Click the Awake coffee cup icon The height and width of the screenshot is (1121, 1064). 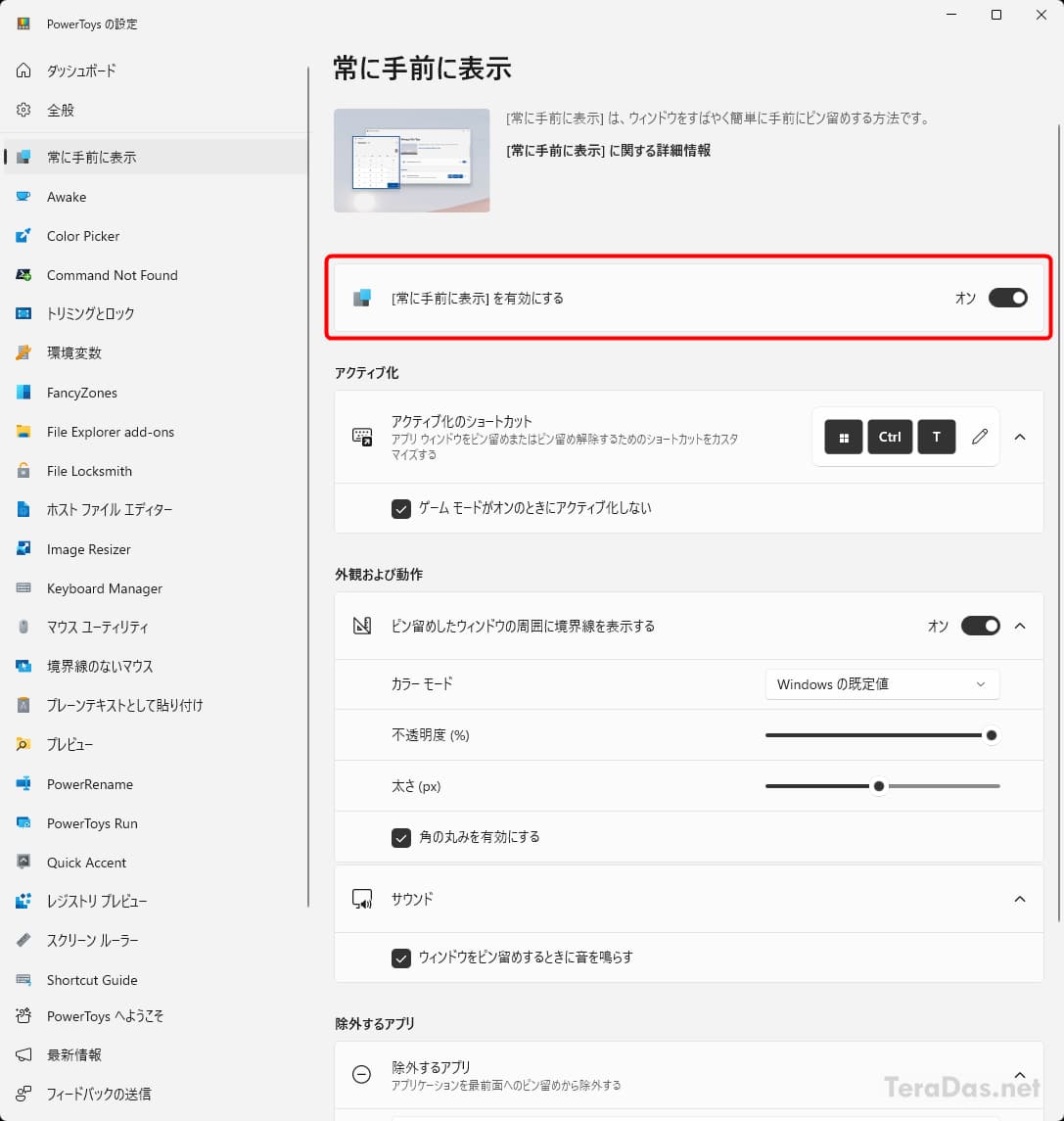[x=23, y=197]
